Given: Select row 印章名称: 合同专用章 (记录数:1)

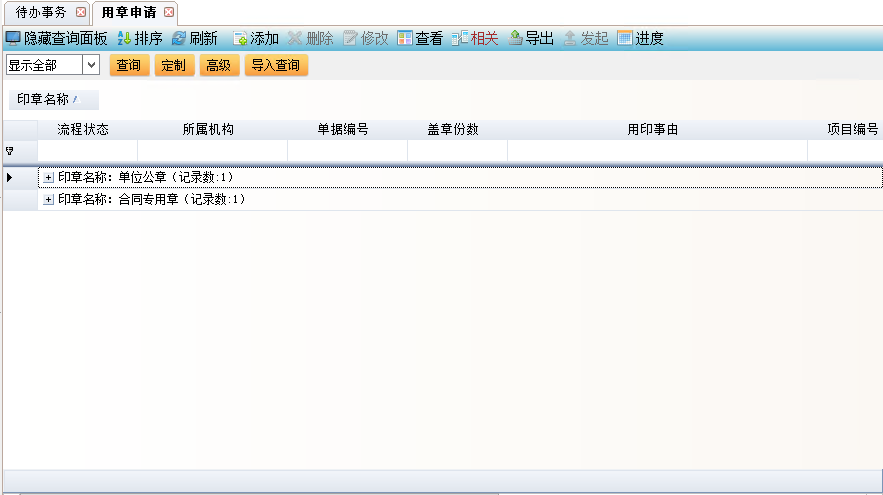Looking at the screenshot, I should coord(460,199).
